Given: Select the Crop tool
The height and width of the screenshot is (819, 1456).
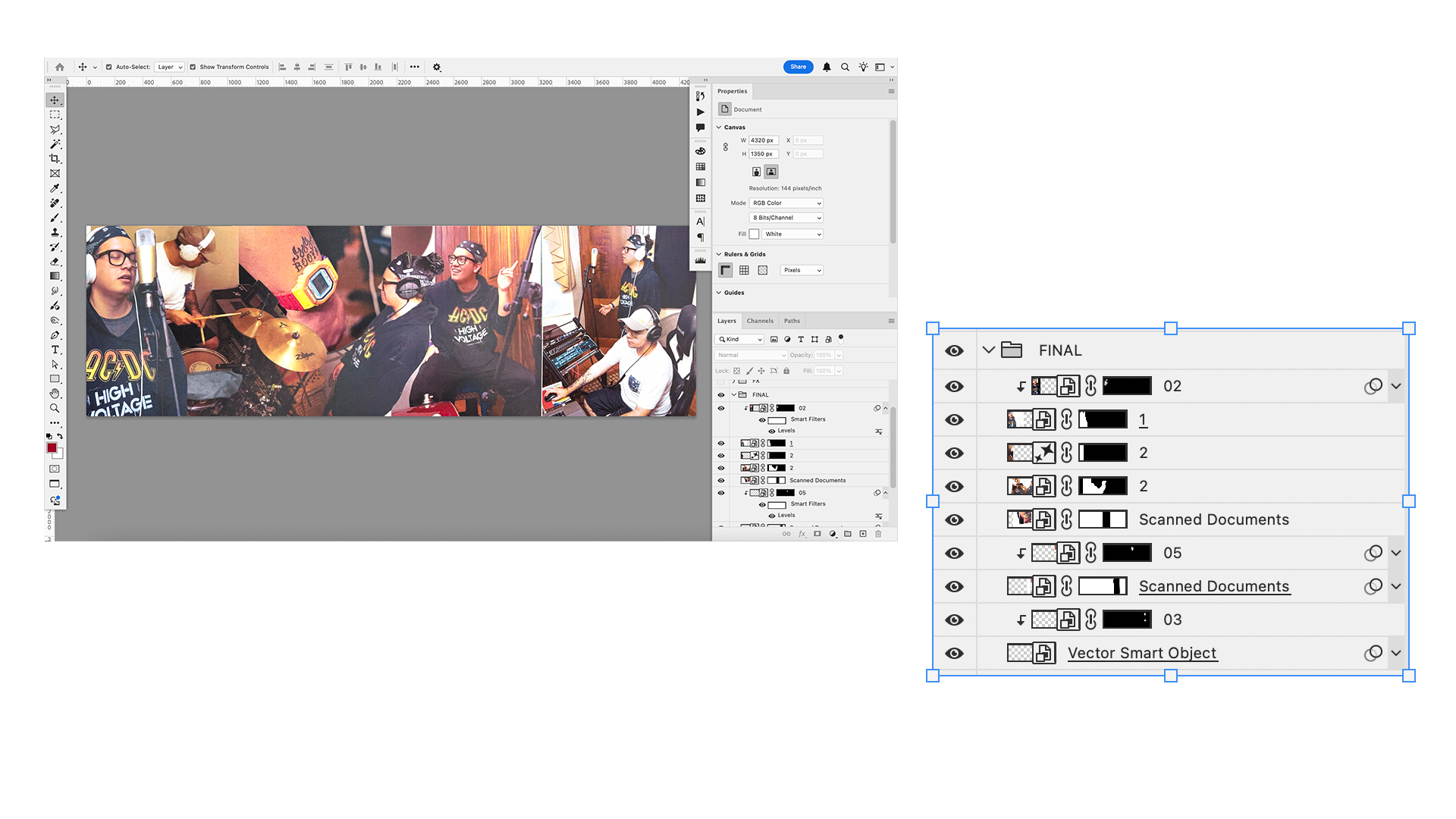Looking at the screenshot, I should [55, 158].
